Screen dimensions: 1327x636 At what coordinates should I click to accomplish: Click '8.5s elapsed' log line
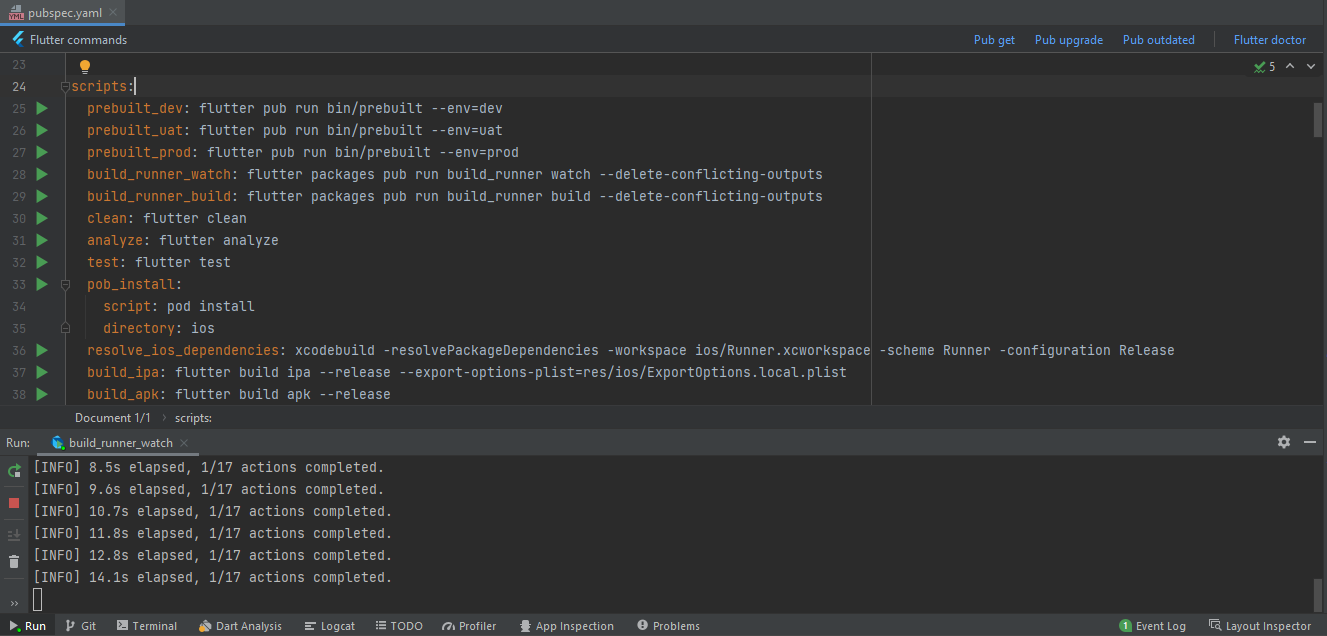click(x=209, y=467)
